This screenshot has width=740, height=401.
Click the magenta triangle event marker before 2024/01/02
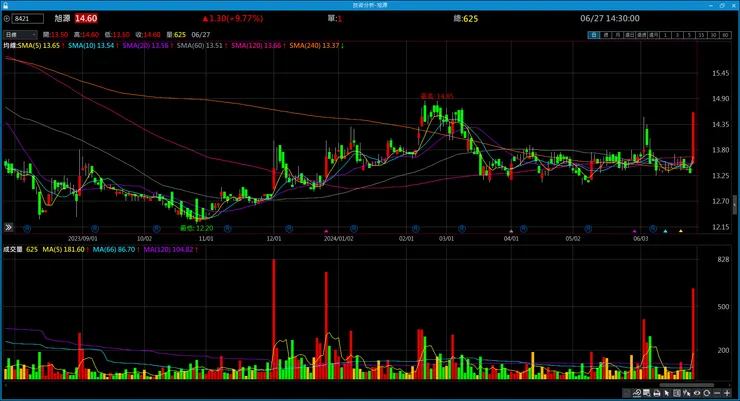click(326, 231)
